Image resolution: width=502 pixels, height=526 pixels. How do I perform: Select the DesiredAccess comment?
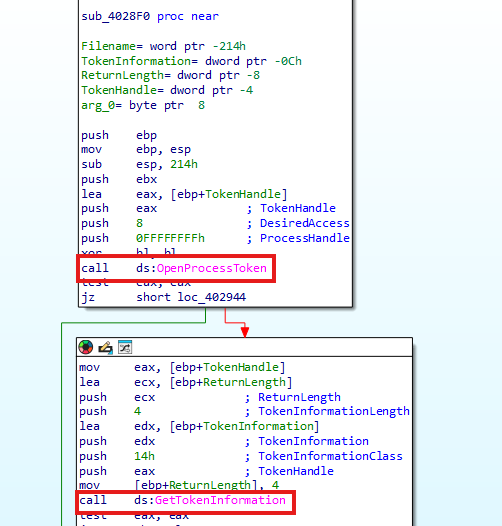pos(305,223)
